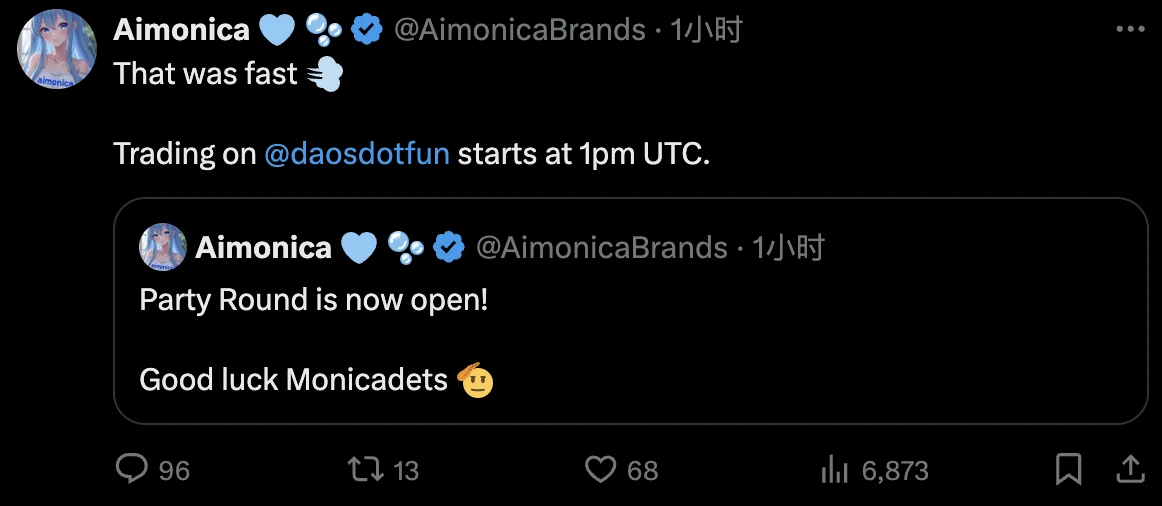Screen dimensions: 1162x506
Task: Open the Aimonica profile avatar of main tweet
Action: pos(57,50)
